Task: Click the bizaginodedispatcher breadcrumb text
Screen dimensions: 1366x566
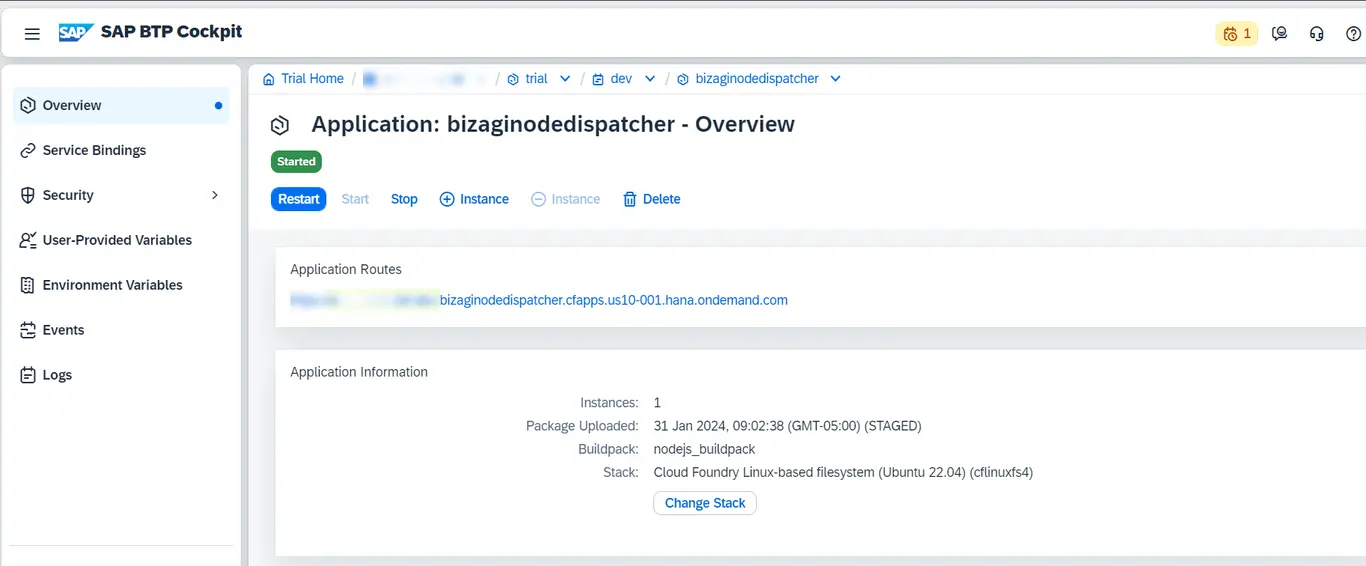Action: [x=757, y=79]
